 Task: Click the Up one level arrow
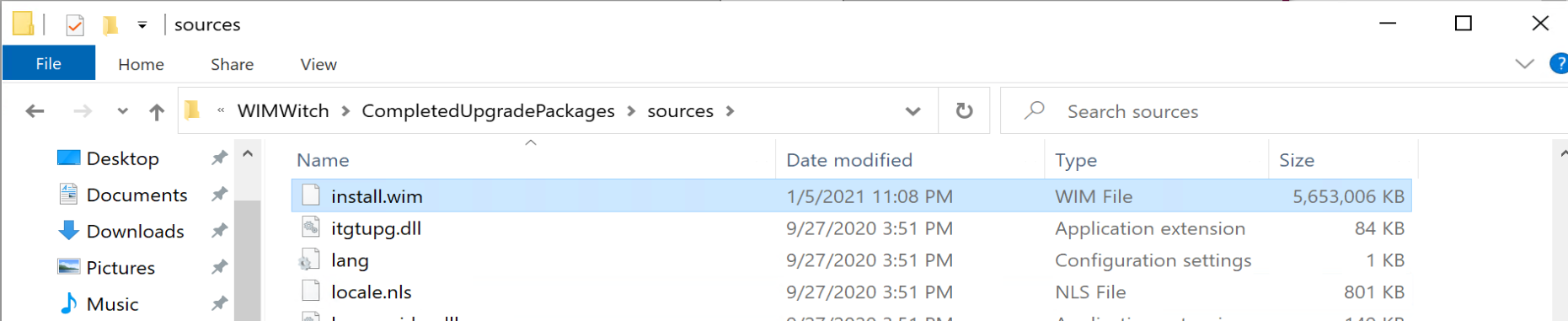(x=157, y=111)
